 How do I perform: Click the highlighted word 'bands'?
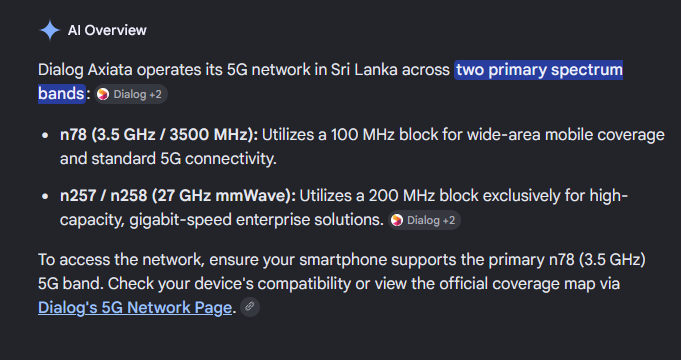(x=61, y=93)
